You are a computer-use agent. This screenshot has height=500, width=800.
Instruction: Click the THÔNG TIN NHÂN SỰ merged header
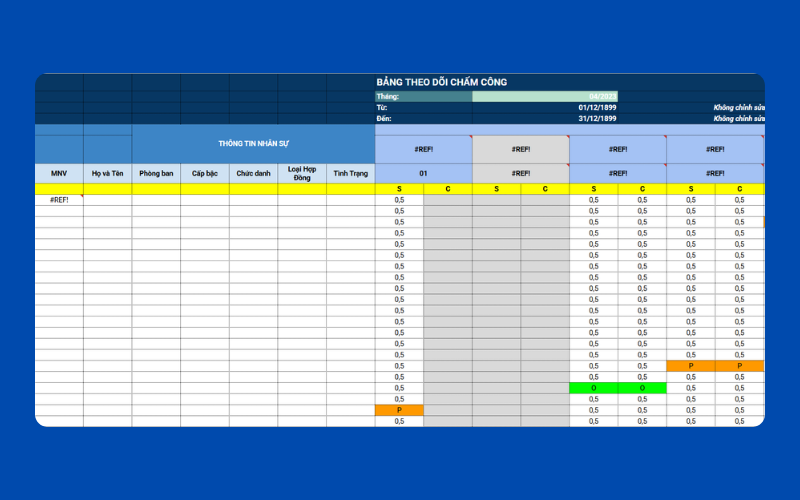(253, 144)
